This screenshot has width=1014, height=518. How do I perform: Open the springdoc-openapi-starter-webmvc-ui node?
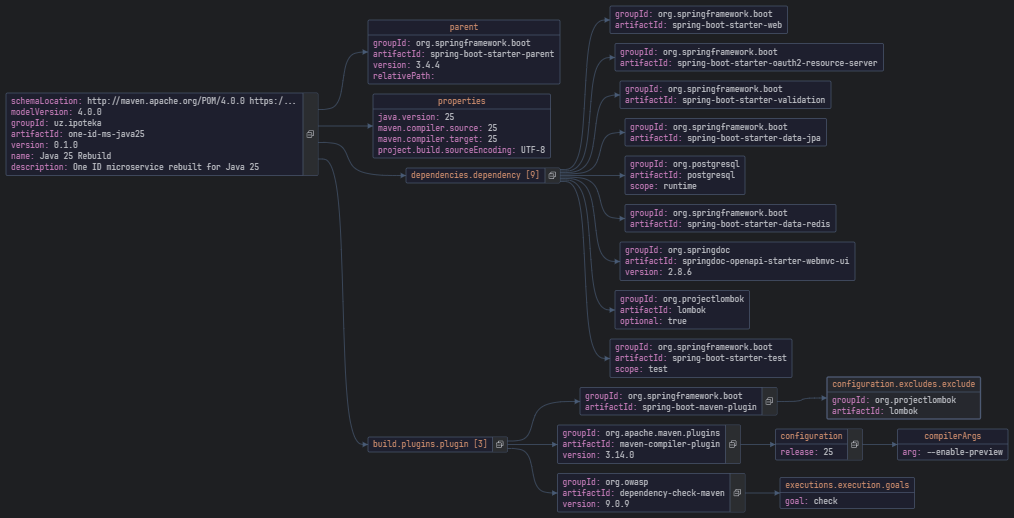tap(737, 260)
